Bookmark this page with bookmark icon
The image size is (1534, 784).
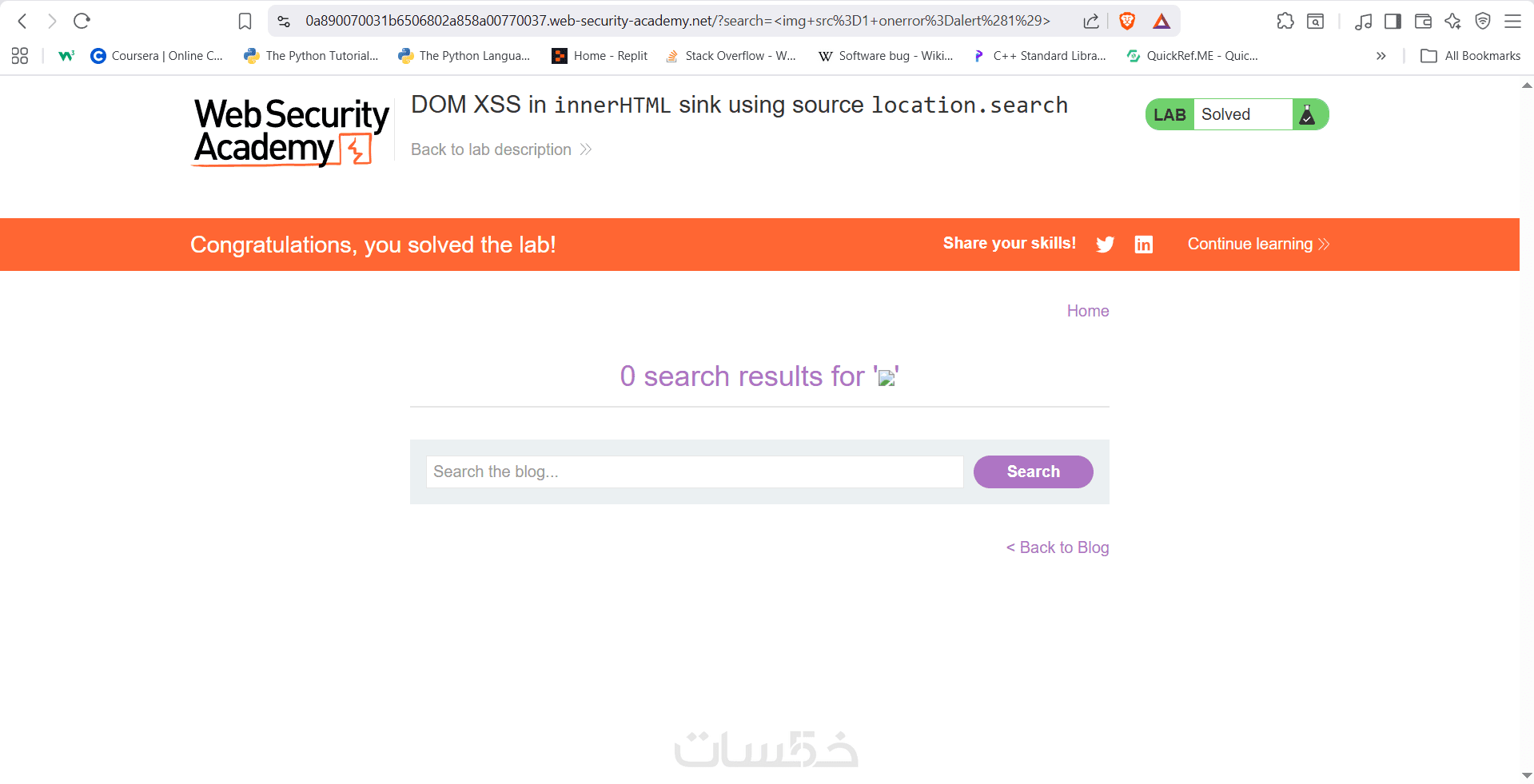[245, 21]
